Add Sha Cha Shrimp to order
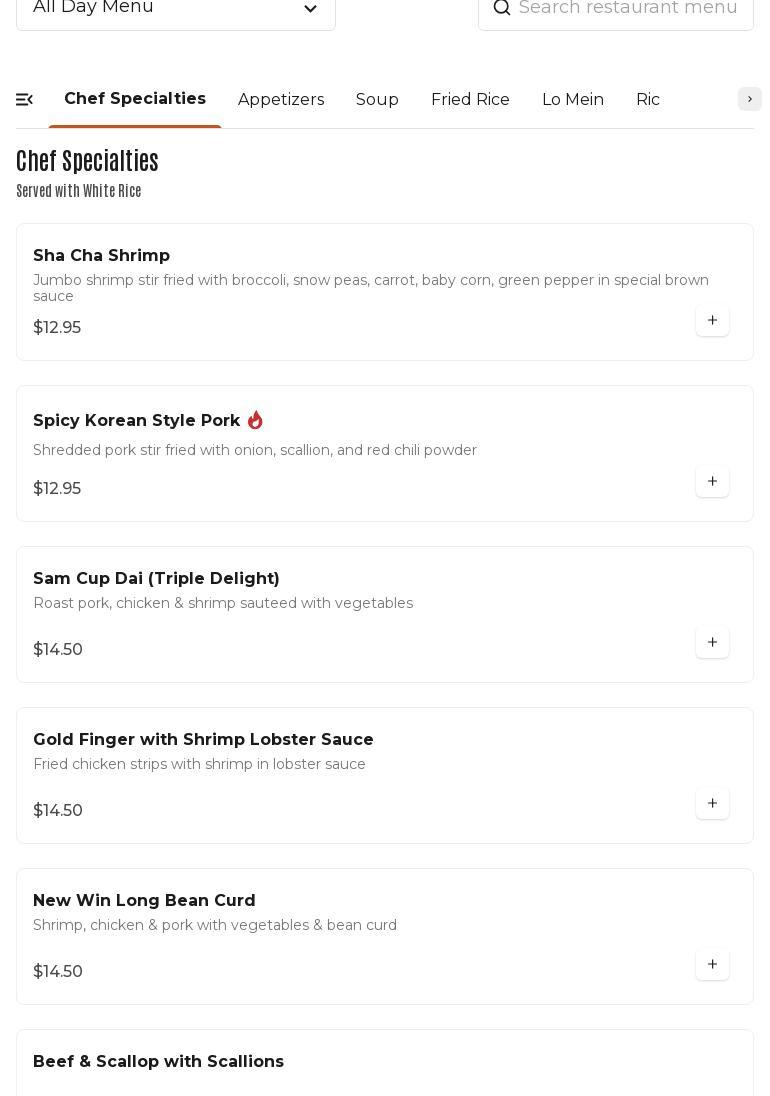The width and height of the screenshot is (770, 1096). click(712, 321)
